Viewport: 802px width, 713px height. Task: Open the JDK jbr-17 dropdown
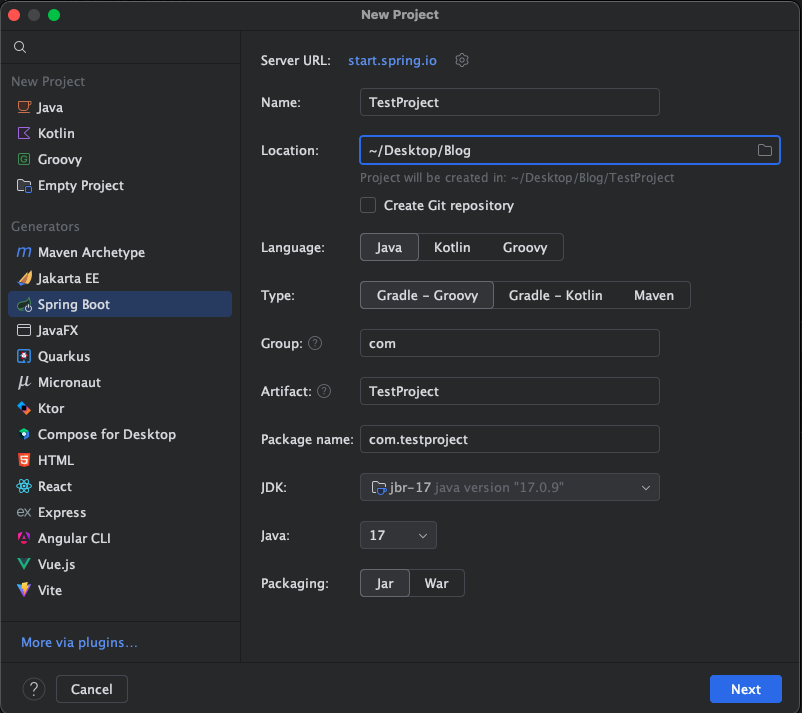(x=509, y=487)
